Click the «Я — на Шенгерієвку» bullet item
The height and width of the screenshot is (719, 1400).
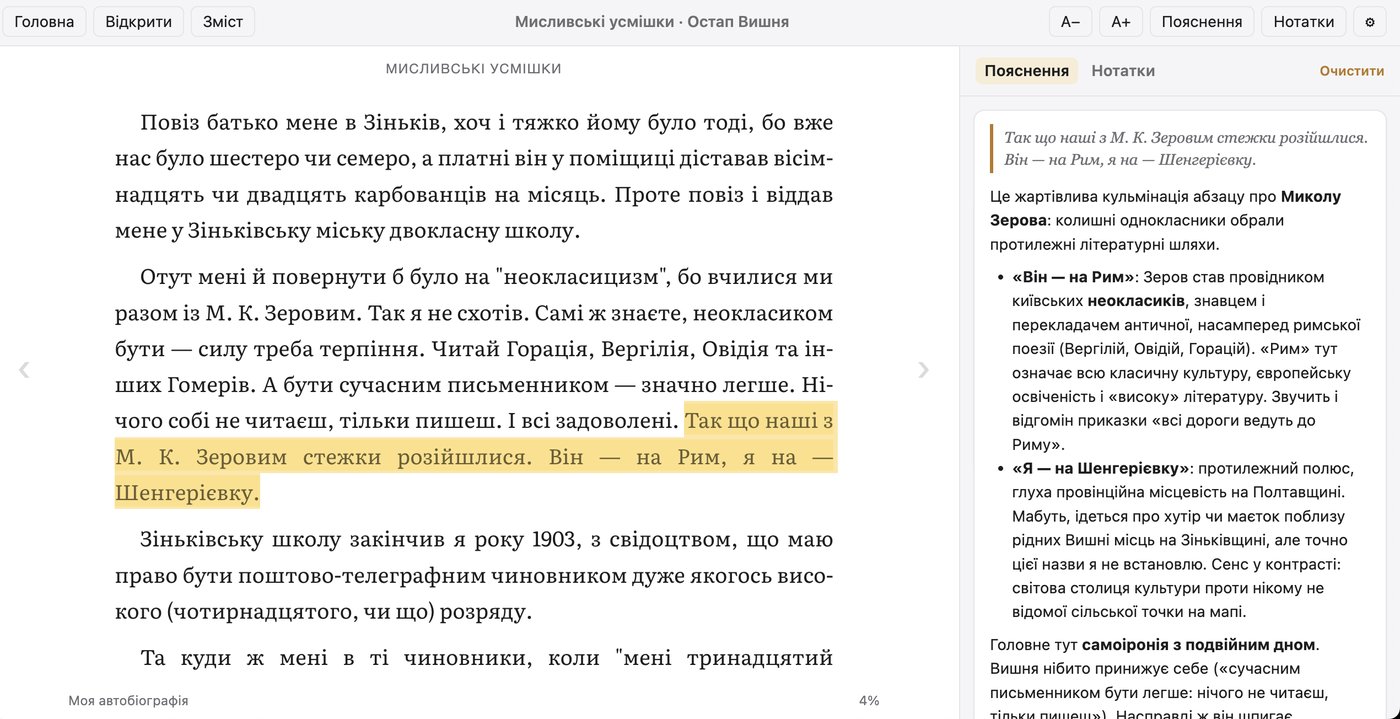1186,540
